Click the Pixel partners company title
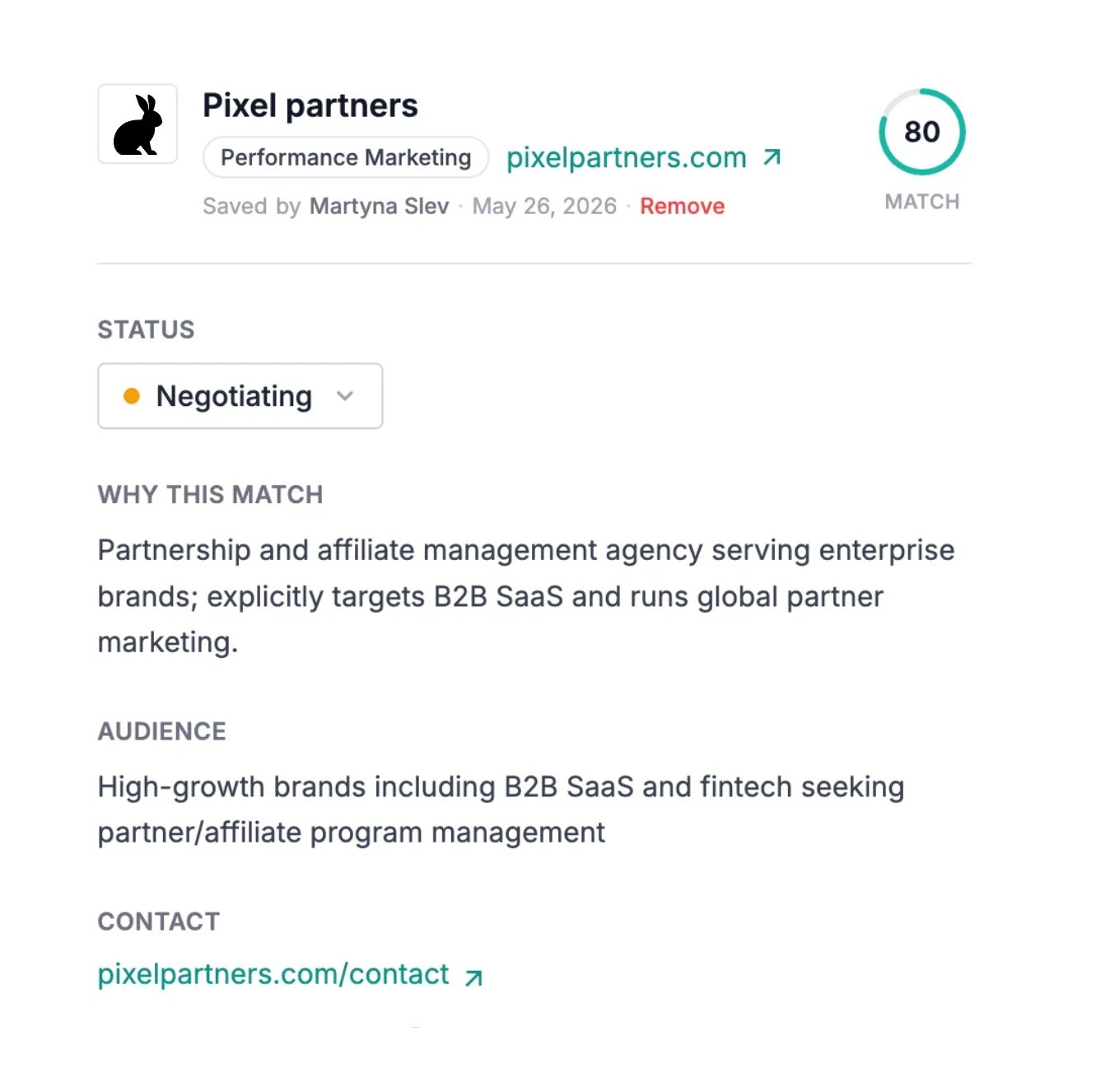 click(x=310, y=105)
